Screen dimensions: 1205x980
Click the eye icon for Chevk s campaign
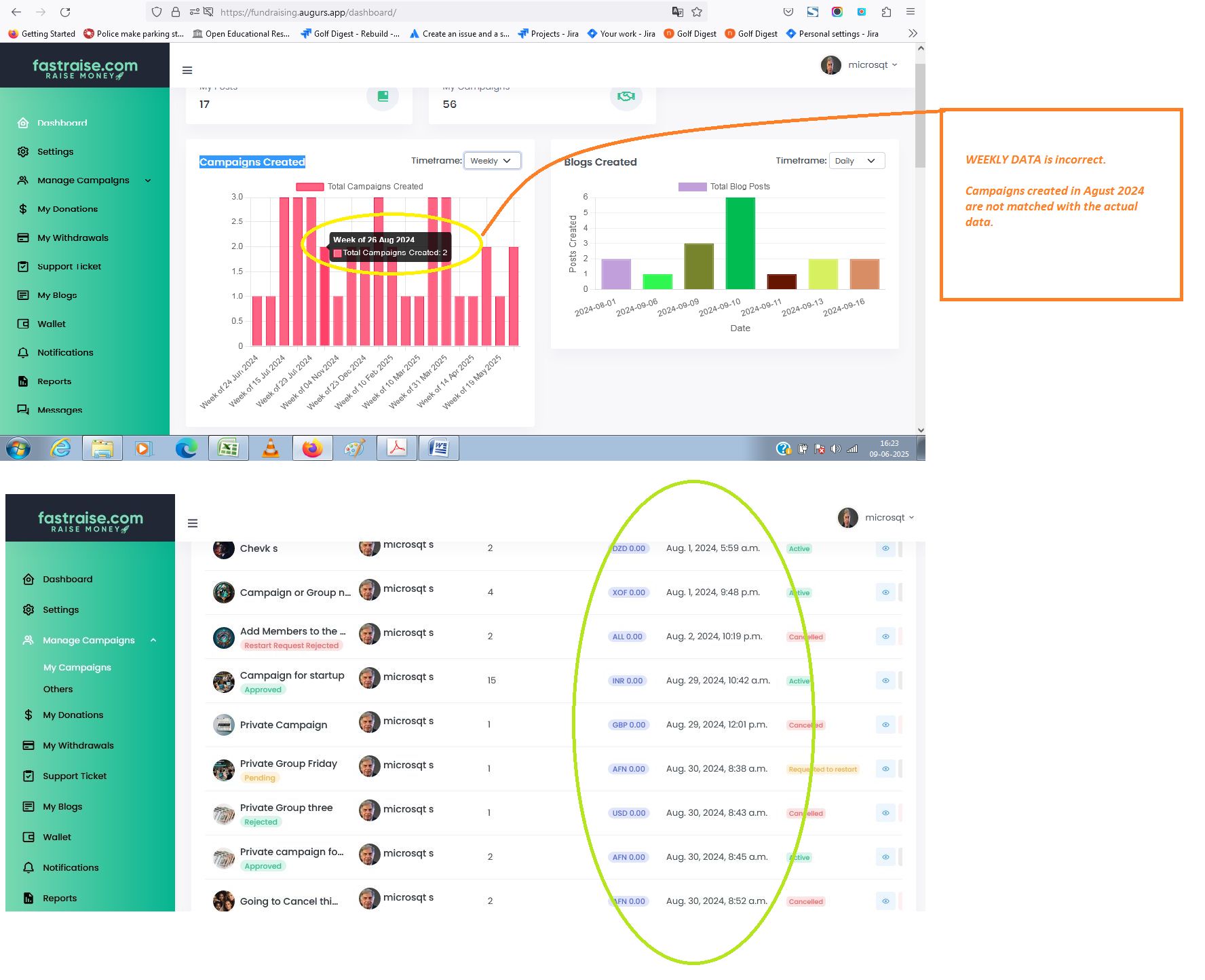885,548
